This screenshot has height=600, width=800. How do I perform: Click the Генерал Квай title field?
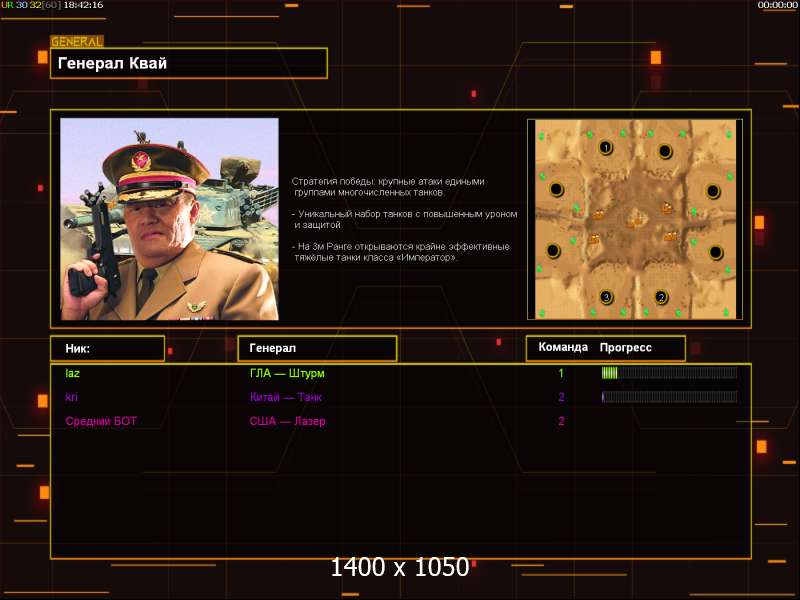[189, 63]
